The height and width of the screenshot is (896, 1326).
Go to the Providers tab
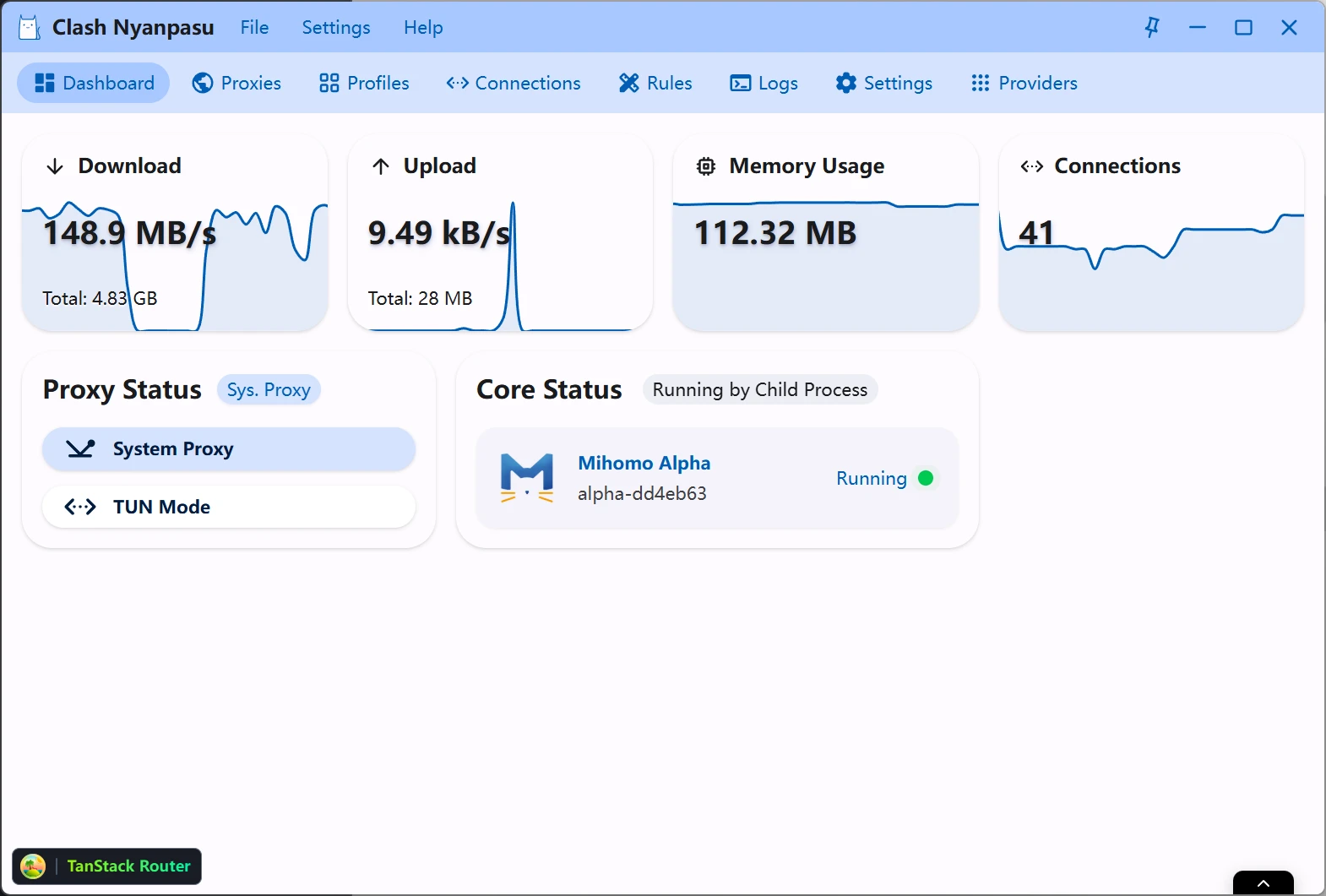(x=1024, y=83)
